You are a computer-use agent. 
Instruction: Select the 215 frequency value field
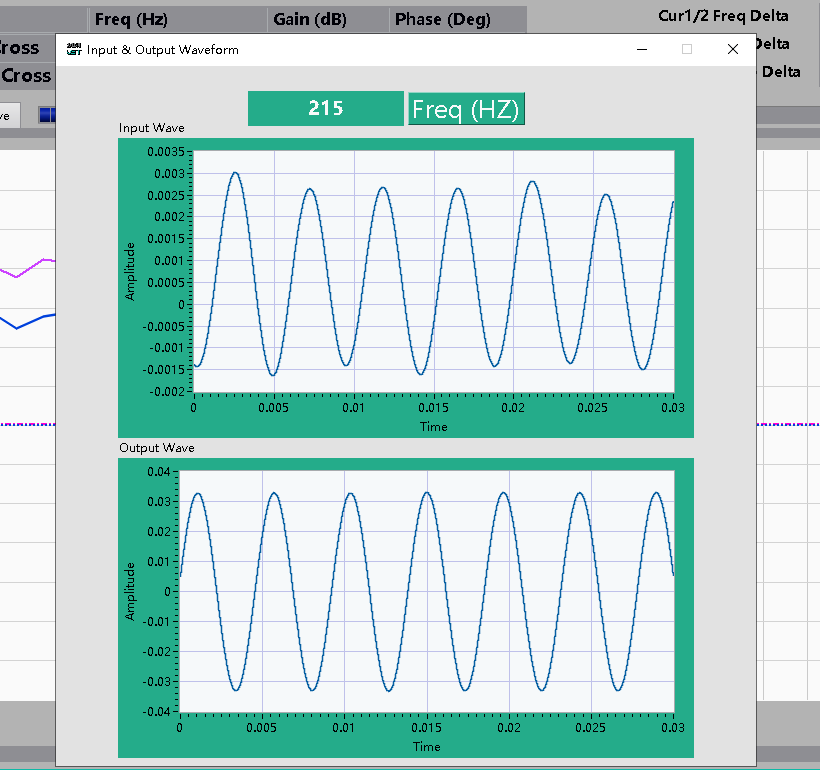tap(325, 108)
